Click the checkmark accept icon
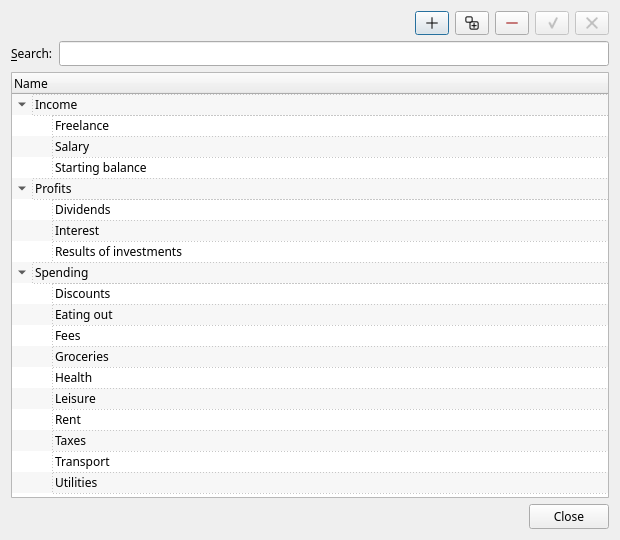This screenshot has width=620, height=540. [x=552, y=23]
